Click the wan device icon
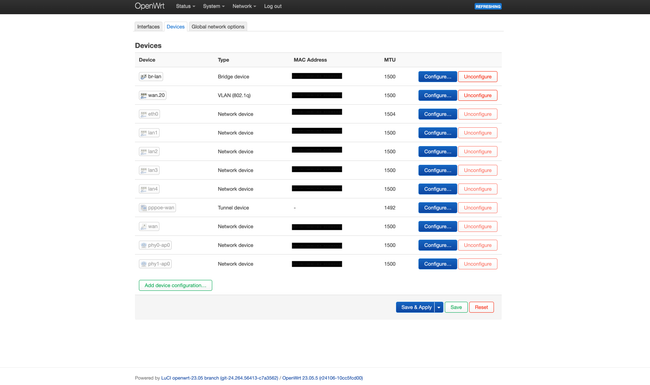 (143, 227)
